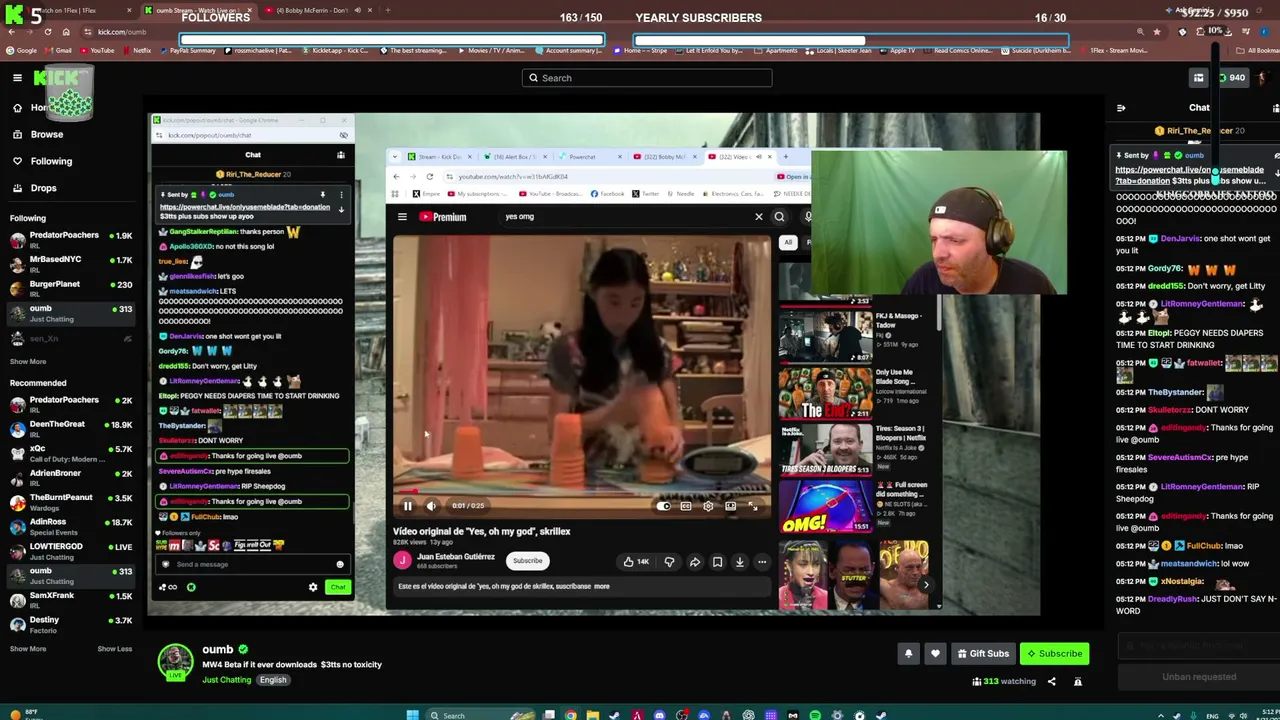The image size is (1280, 720).
Task: Open DeenTheGreat recommended channel
Action: point(70,428)
